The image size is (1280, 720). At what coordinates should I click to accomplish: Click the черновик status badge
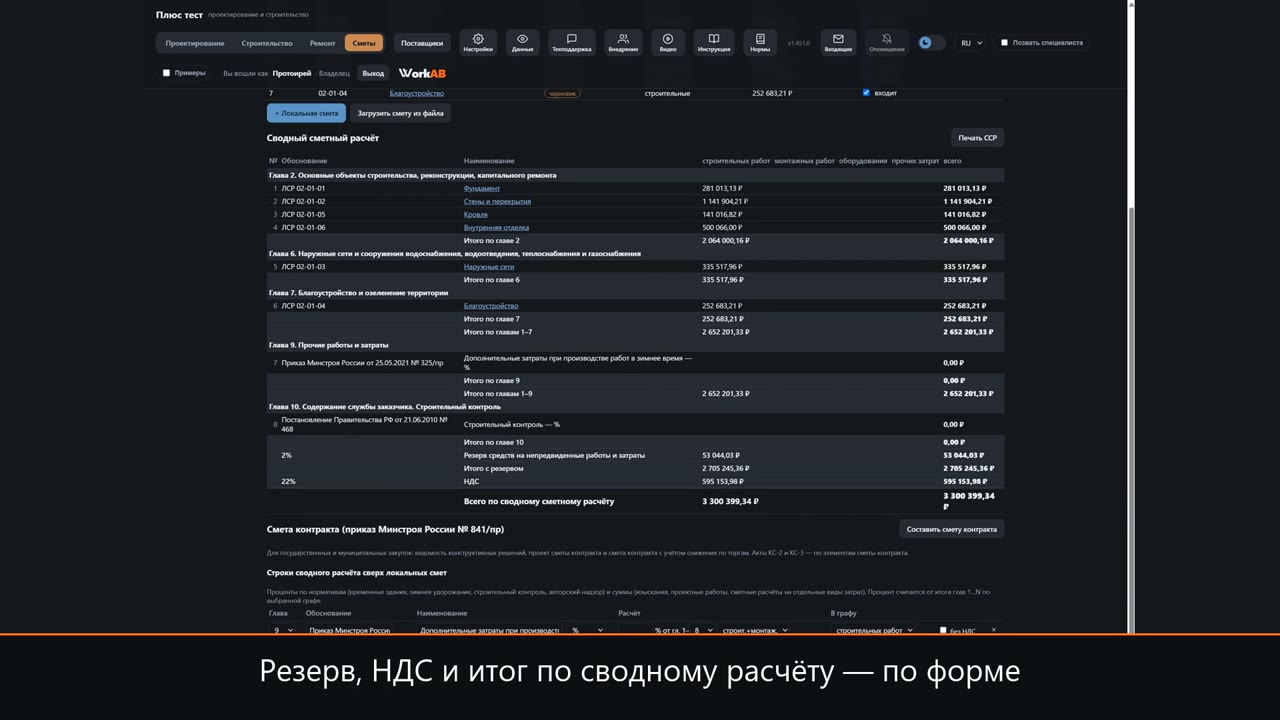pyautogui.click(x=562, y=93)
